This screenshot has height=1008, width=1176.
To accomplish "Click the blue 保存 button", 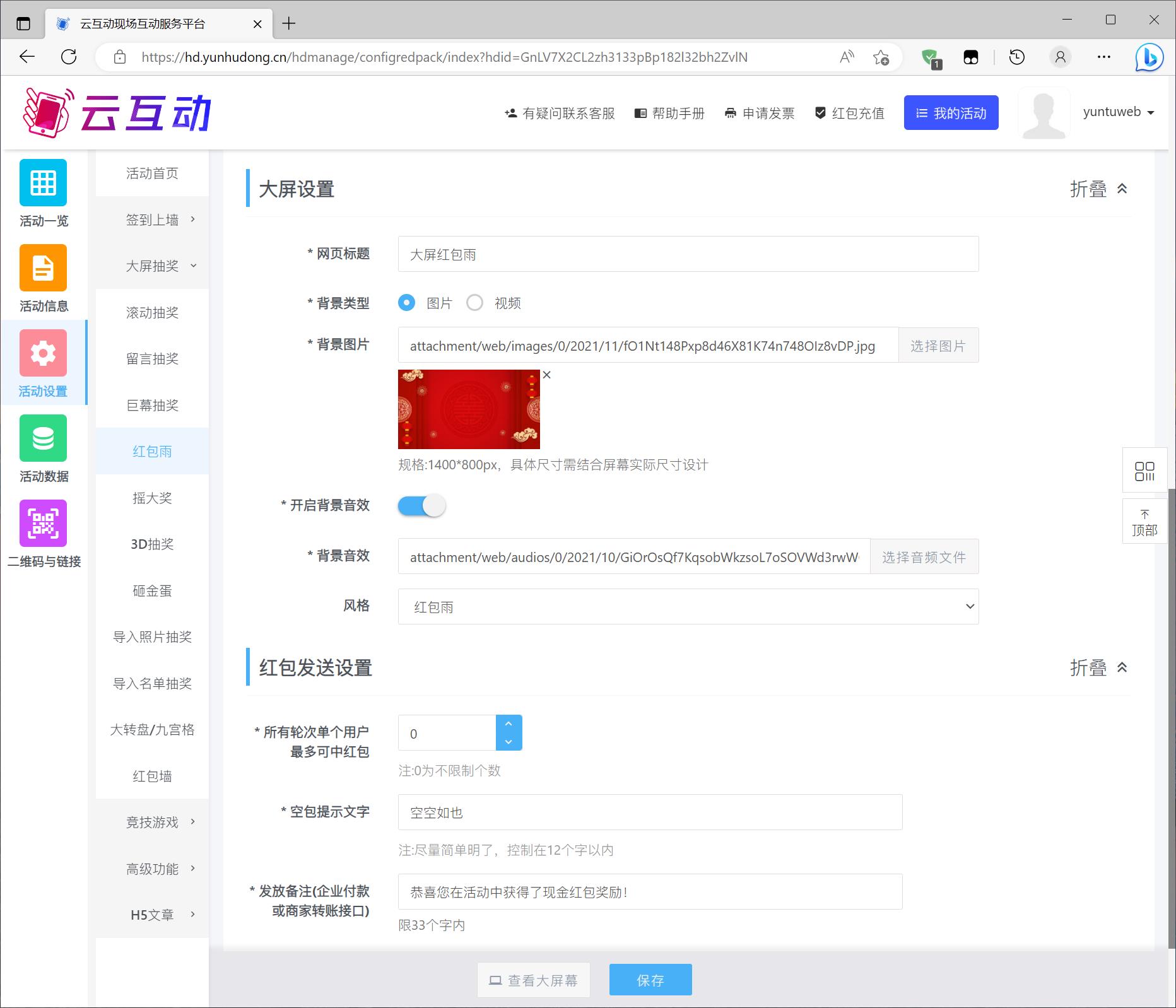I will [650, 980].
